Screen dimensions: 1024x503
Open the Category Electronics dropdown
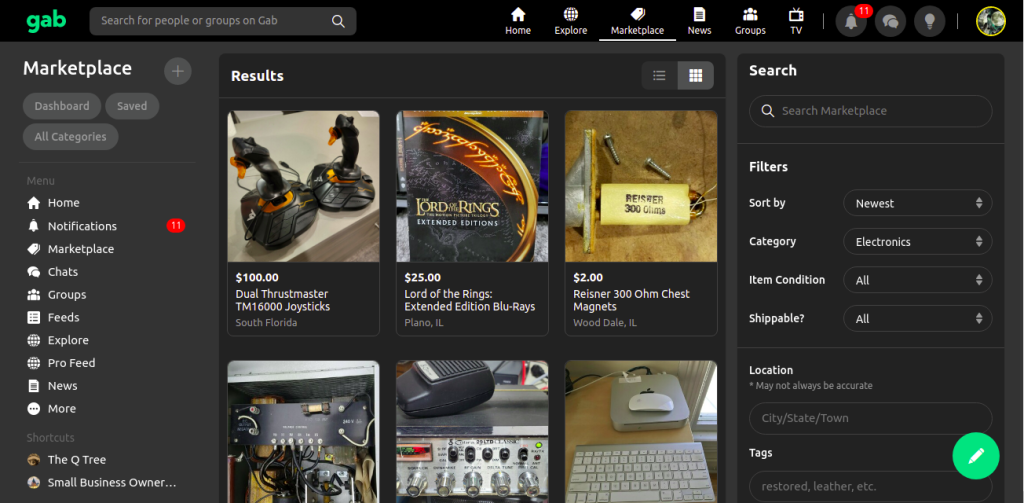tap(918, 242)
